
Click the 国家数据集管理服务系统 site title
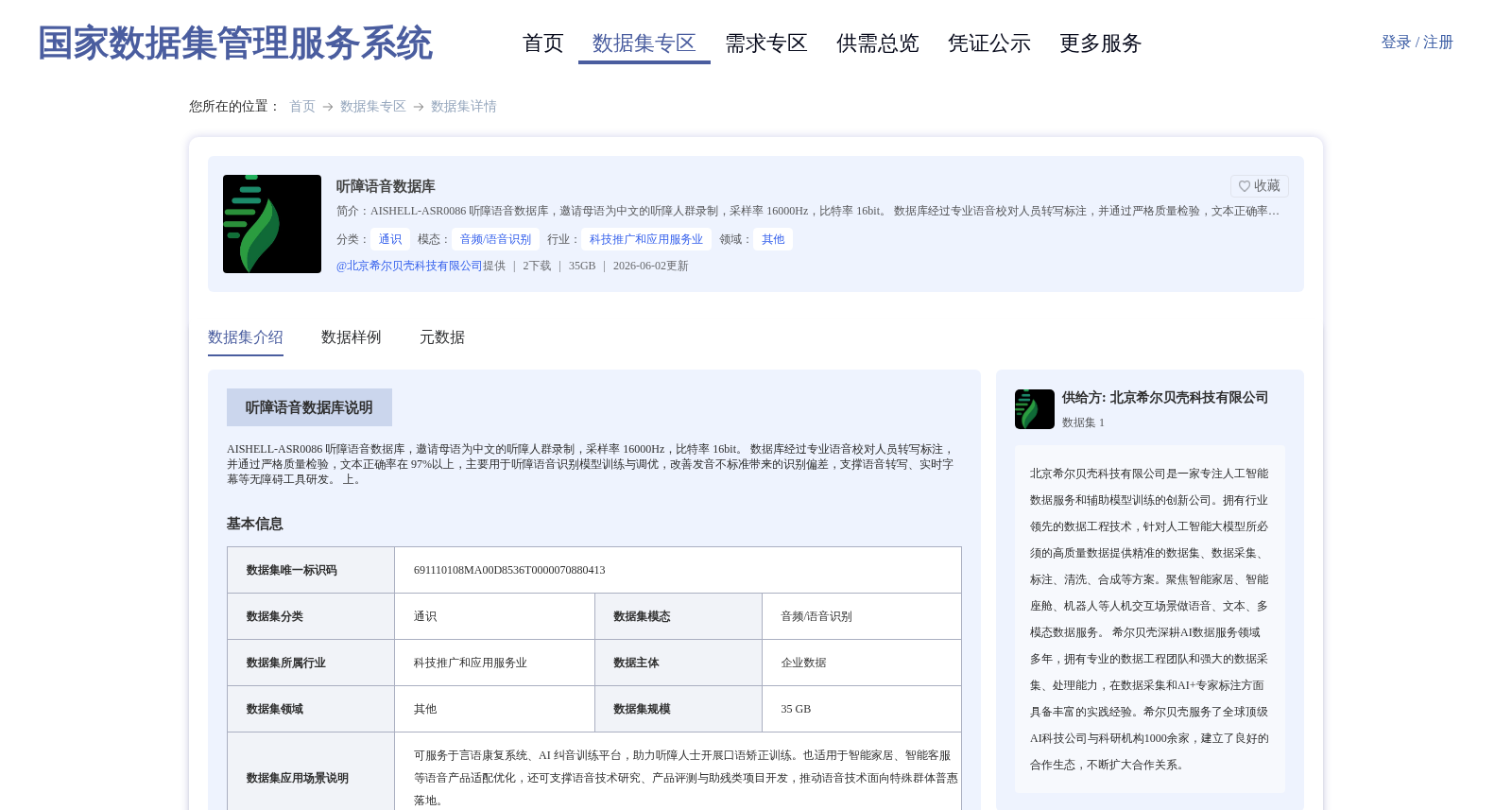pyautogui.click(x=235, y=43)
